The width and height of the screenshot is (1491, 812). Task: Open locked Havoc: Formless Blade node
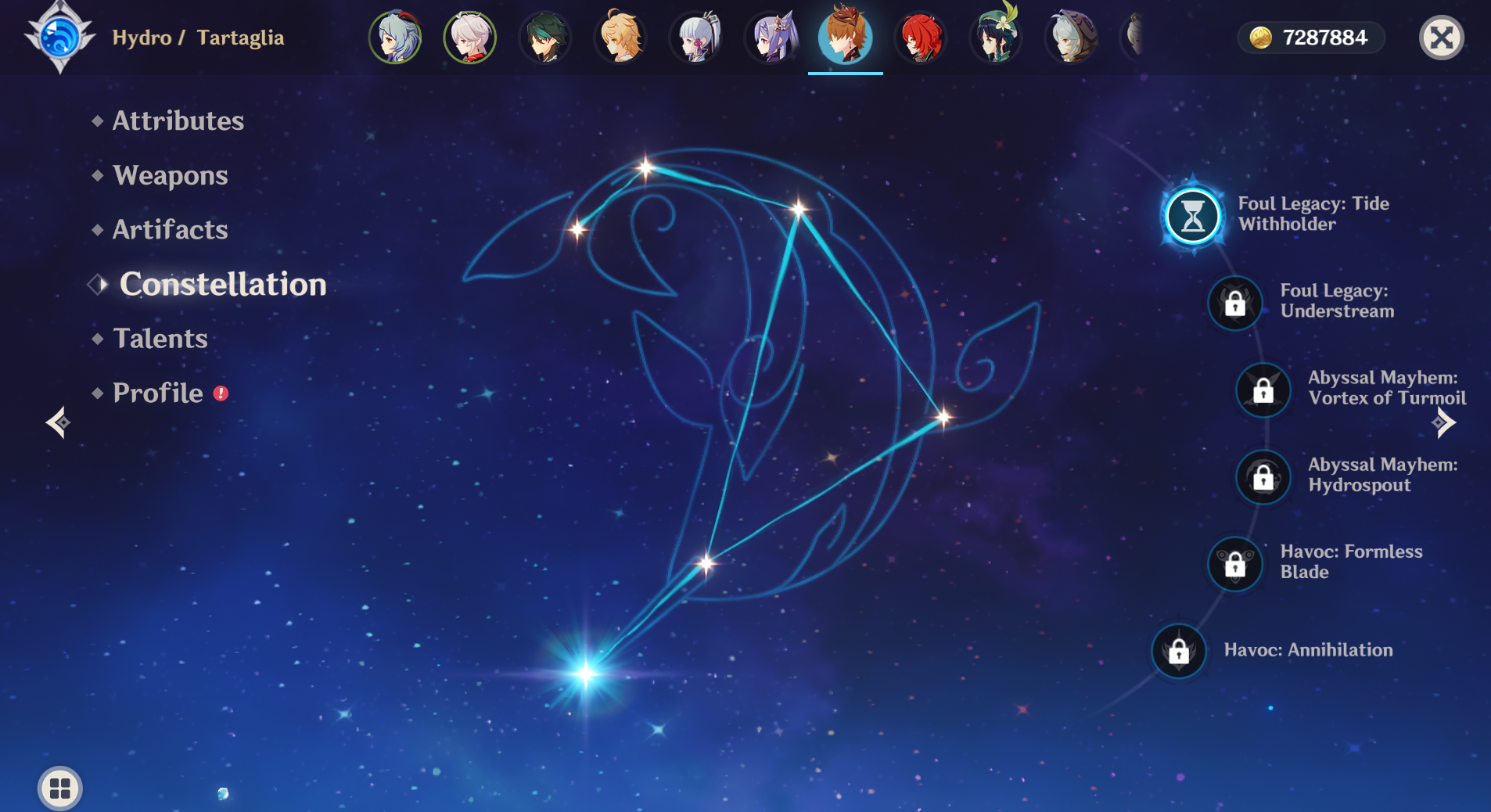pos(1234,564)
